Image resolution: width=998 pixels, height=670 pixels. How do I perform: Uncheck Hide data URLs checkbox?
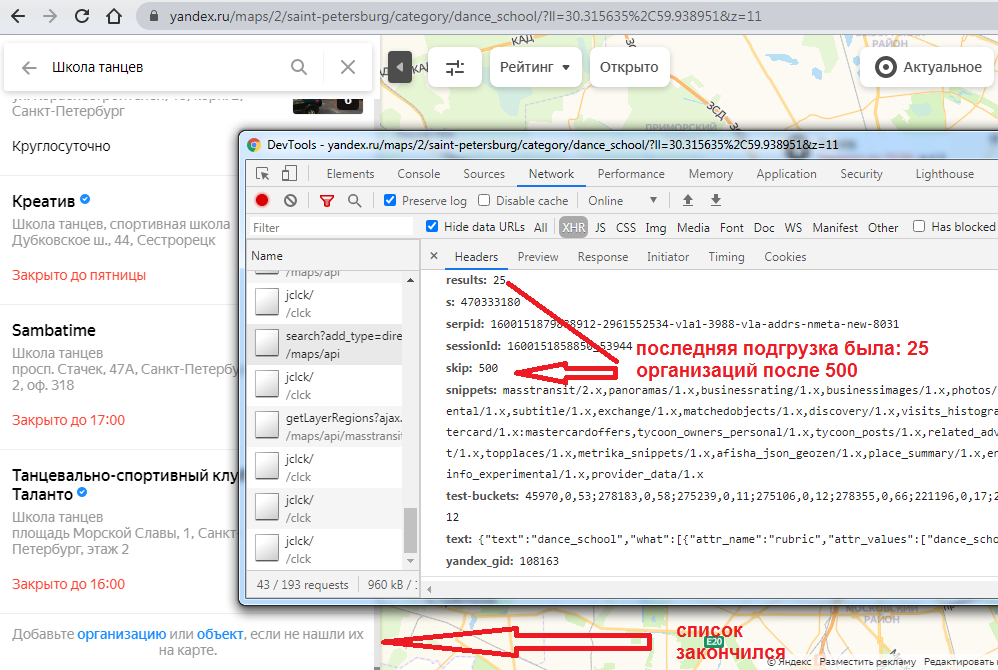pyautogui.click(x=432, y=227)
